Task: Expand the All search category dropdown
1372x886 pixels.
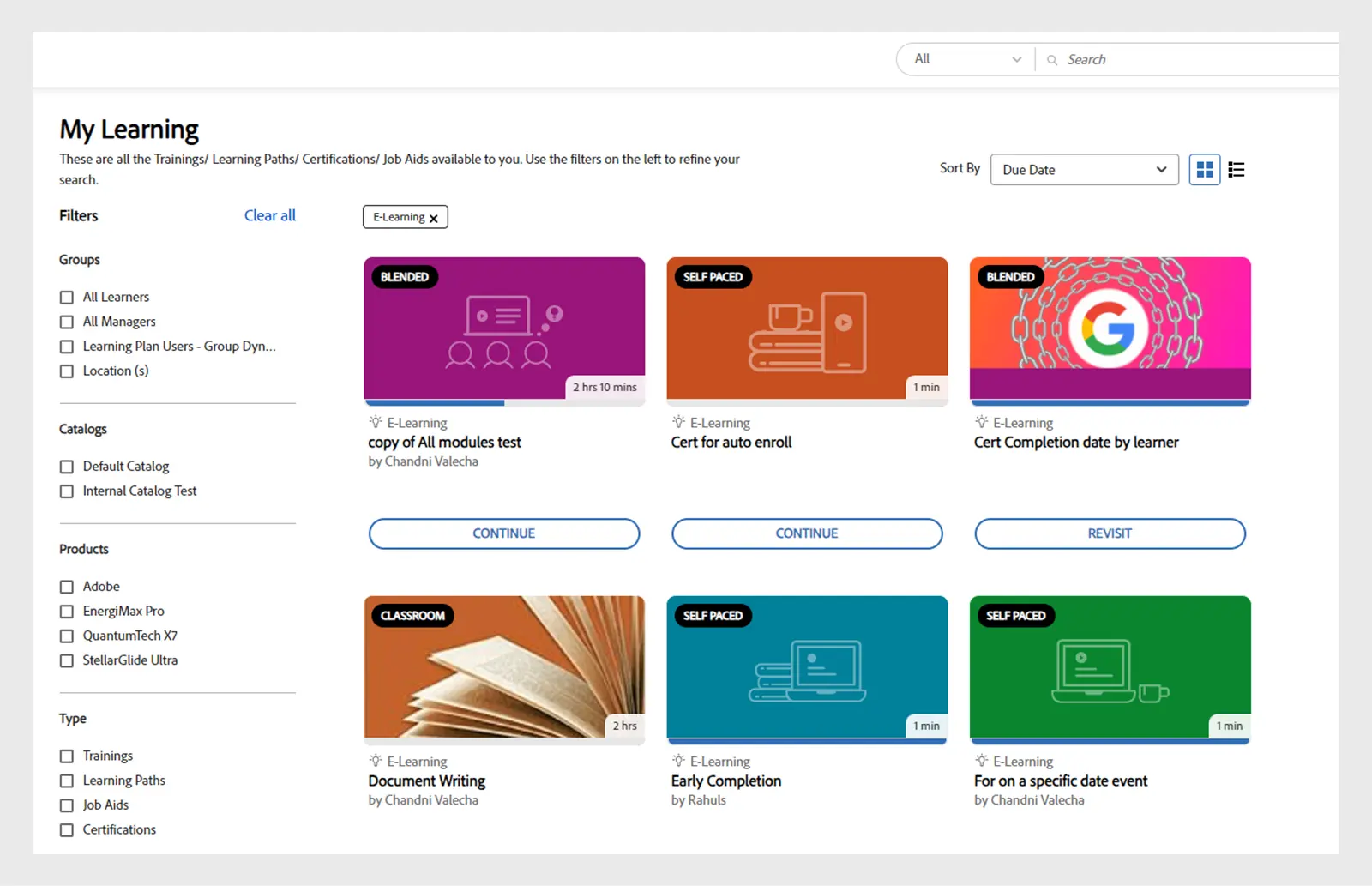Action: tap(964, 59)
